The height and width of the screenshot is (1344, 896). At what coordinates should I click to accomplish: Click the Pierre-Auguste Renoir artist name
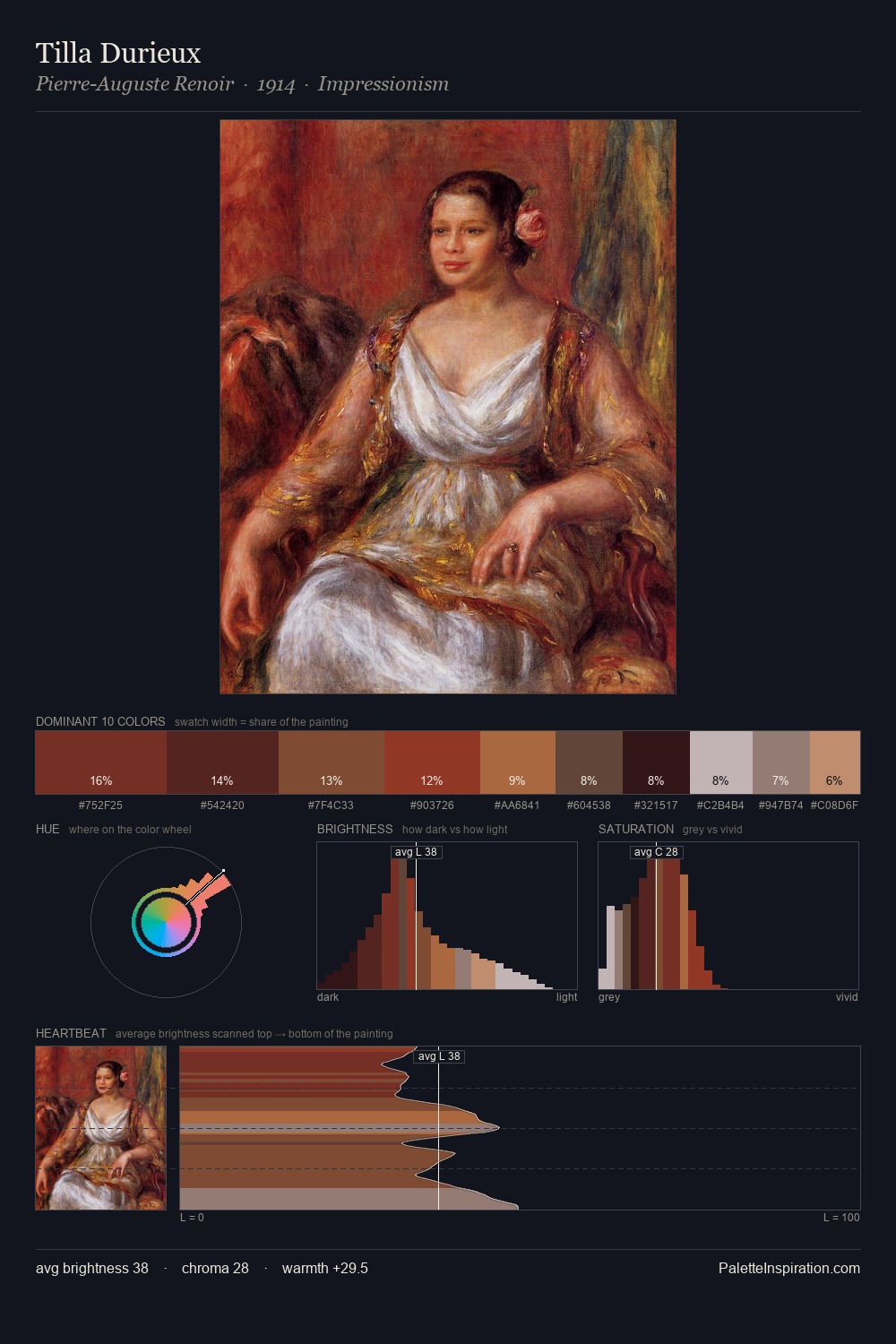pos(134,84)
